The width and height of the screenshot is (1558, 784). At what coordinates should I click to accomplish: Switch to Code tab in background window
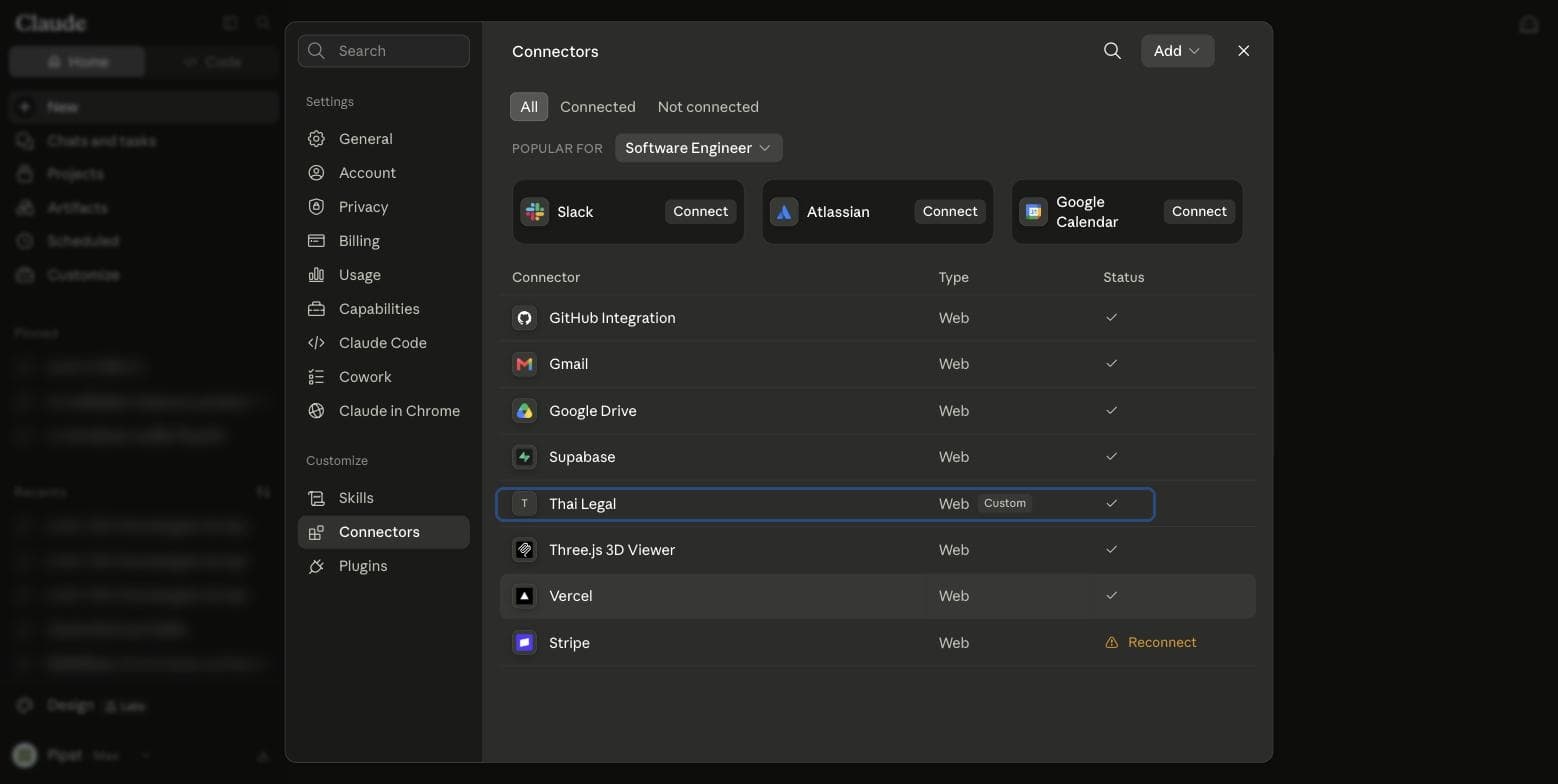212,62
